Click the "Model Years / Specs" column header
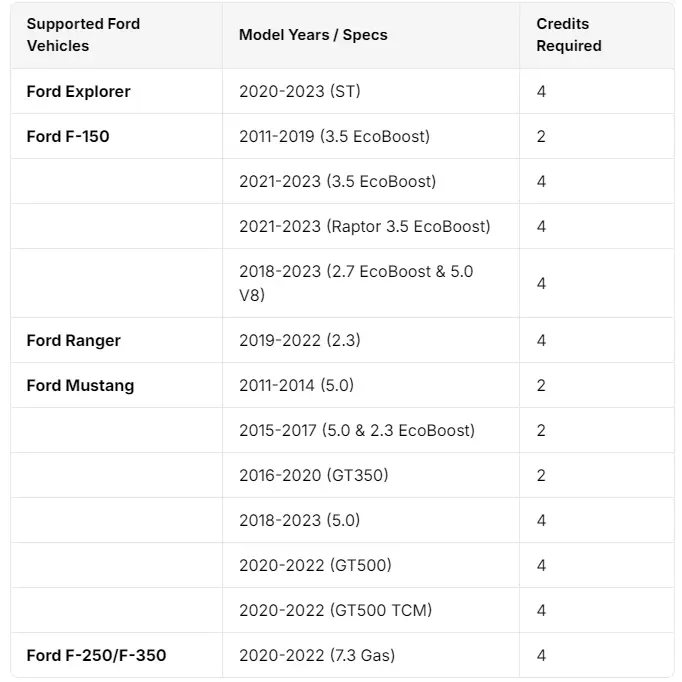This screenshot has width=682, height=682. (x=313, y=35)
